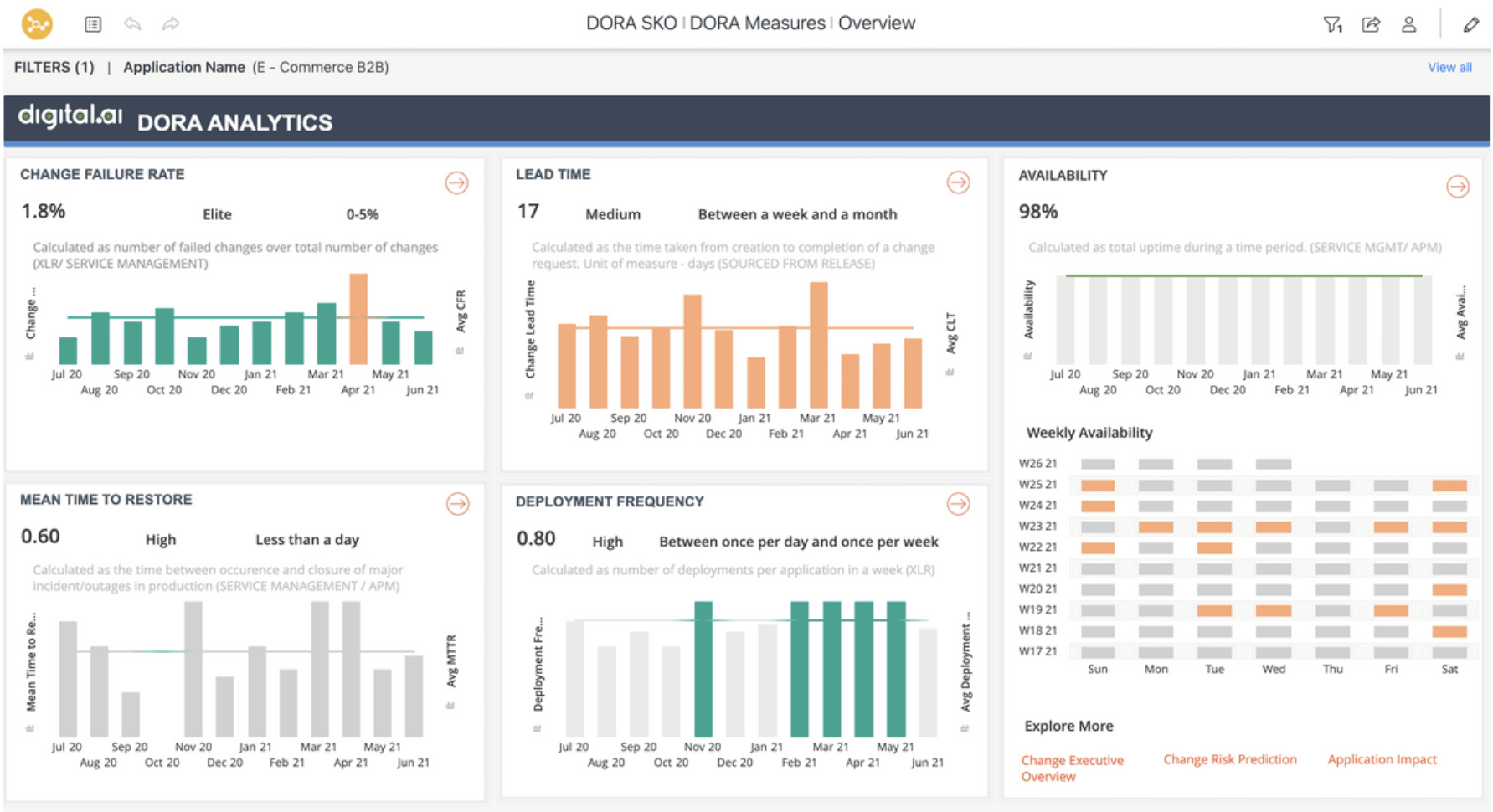Open Change Executive Overview under Explore More
The image size is (1493, 812).
1072,768
